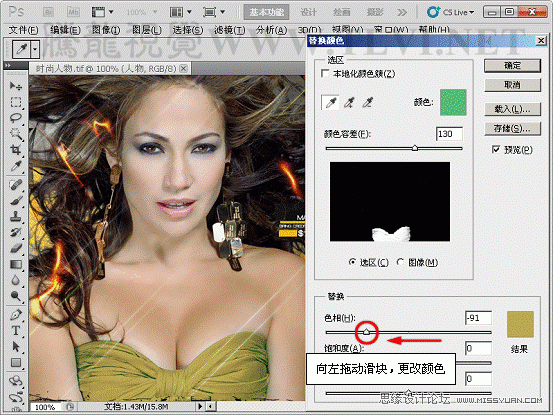This screenshot has width=553, height=415.
Task: Select the Blur tool
Action: pos(16,280)
